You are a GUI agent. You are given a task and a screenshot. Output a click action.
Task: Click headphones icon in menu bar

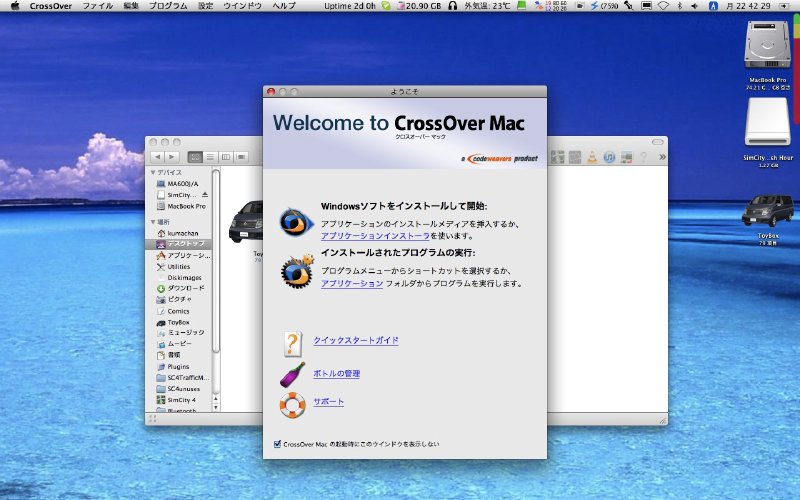[453, 6]
